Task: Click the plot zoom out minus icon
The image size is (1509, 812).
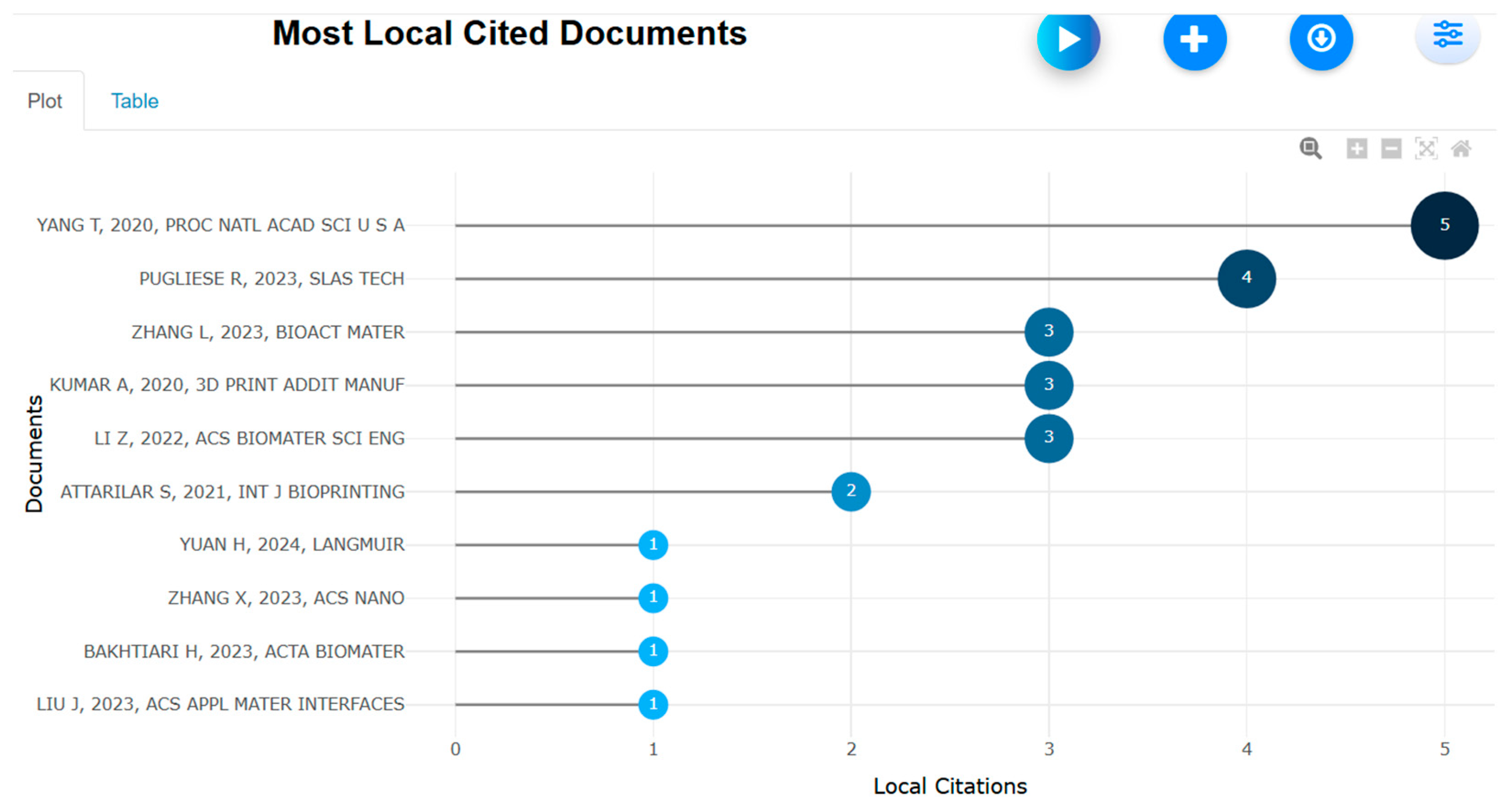Action: point(1391,148)
